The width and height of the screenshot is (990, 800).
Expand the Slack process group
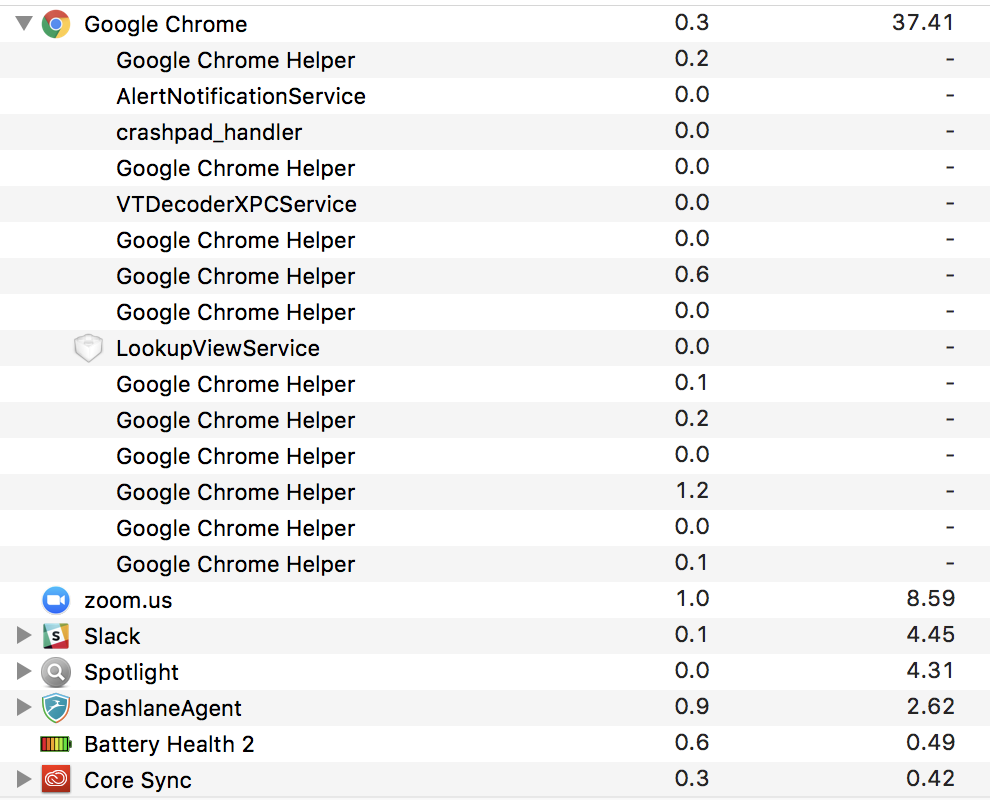(x=24, y=636)
